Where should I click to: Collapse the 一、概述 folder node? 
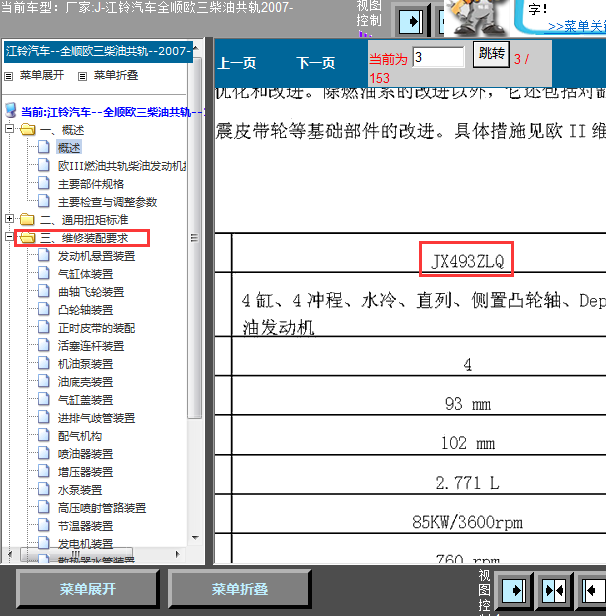click(9, 128)
